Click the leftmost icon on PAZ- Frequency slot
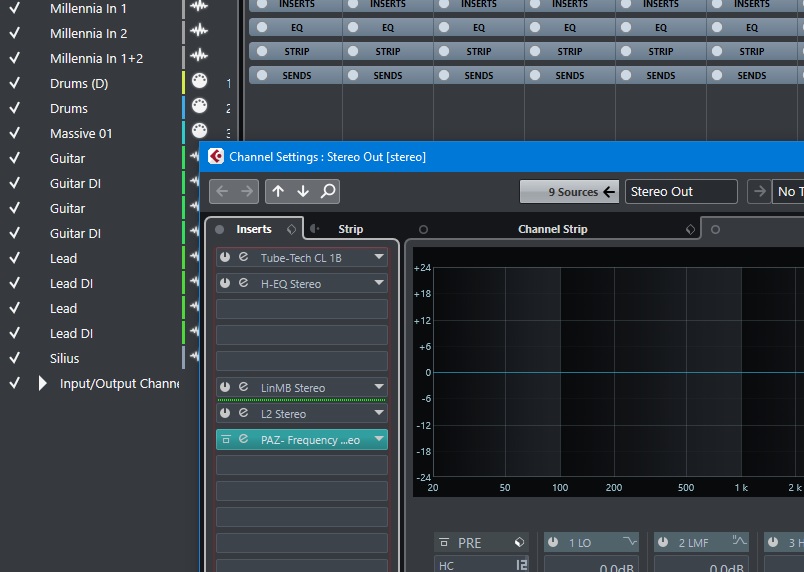Viewport: 804px width, 572px height. pyautogui.click(x=226, y=439)
